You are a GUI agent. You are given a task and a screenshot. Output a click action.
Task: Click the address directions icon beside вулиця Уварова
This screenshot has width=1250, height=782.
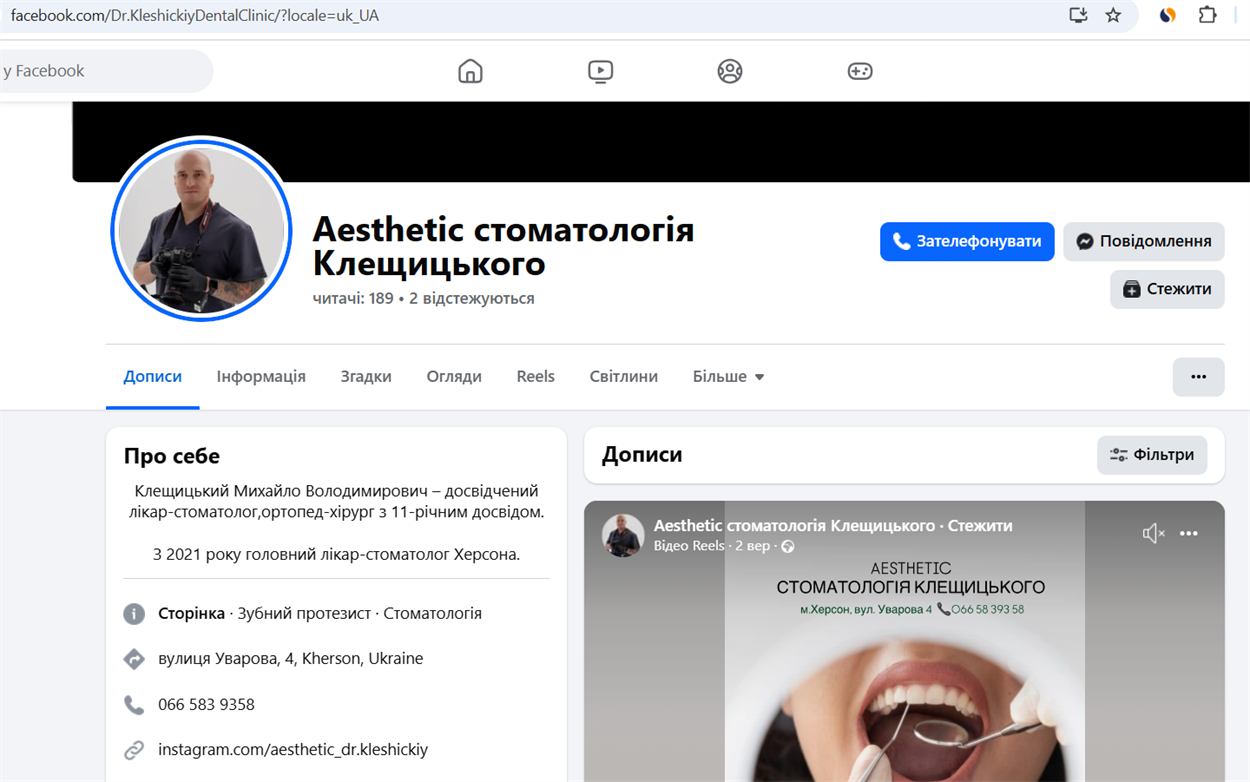pos(134,659)
